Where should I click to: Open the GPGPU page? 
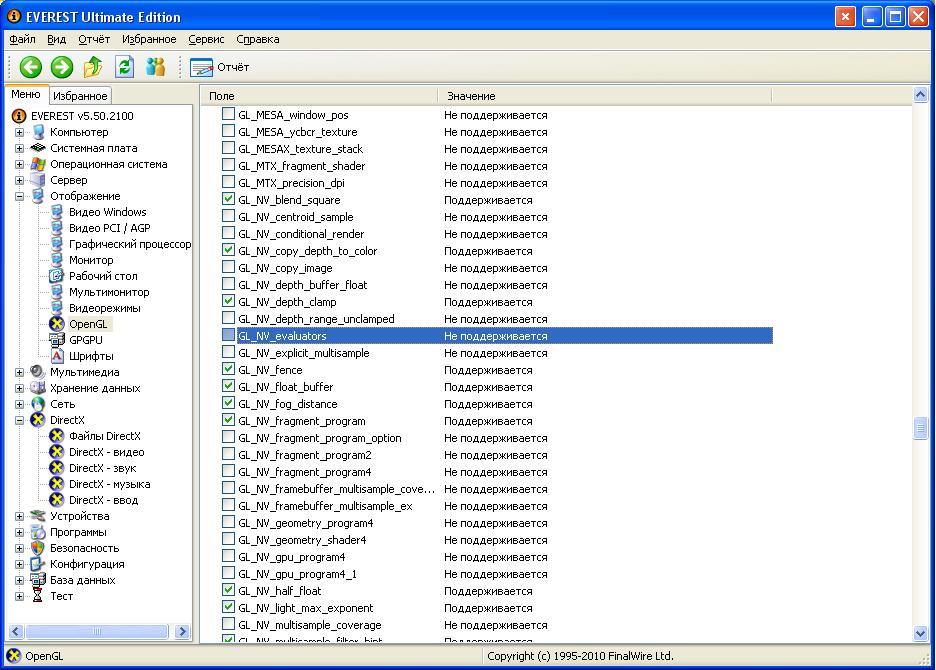coord(87,339)
